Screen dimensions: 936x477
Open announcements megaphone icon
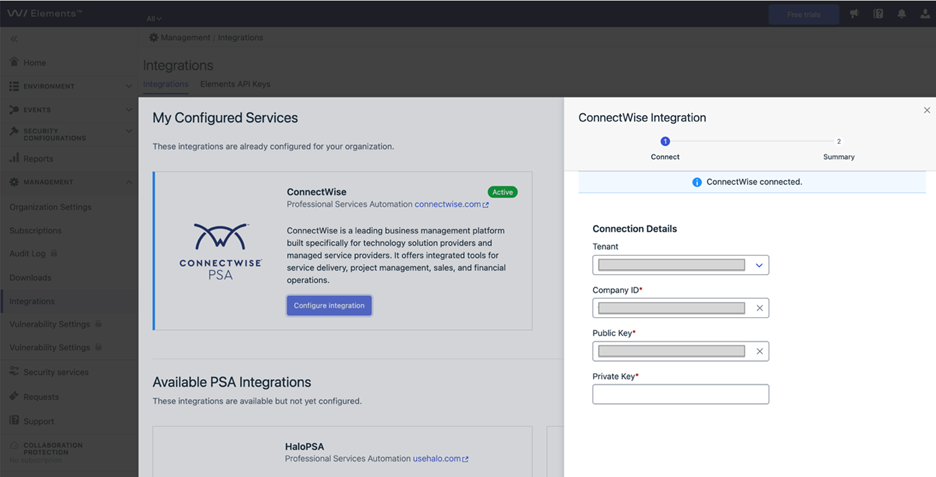click(x=854, y=14)
